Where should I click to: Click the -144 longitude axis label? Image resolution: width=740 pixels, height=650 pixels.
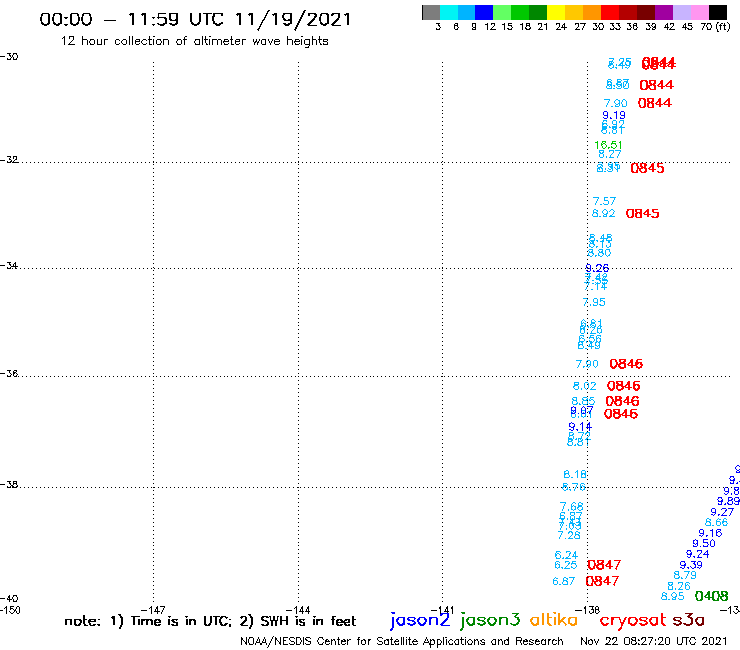[x=298, y=610]
